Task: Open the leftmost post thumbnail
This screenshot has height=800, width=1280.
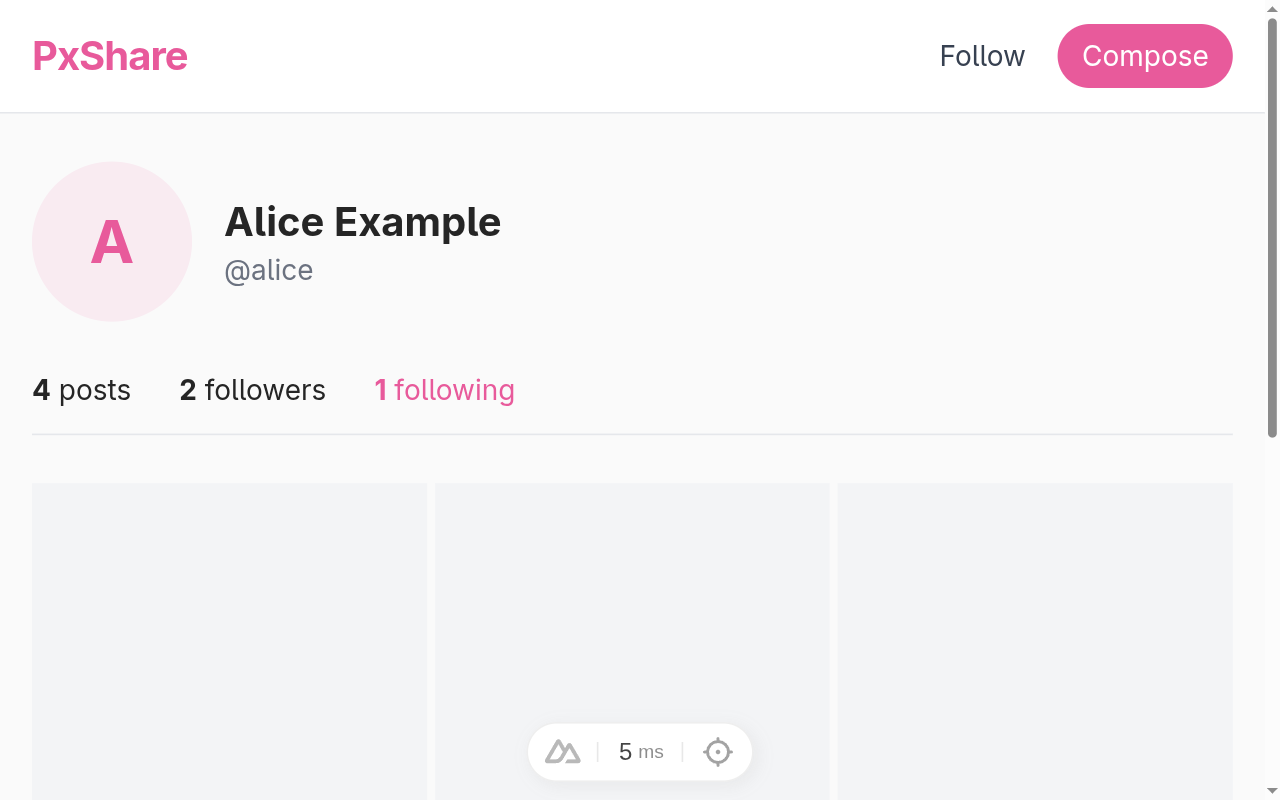Action: (229, 641)
